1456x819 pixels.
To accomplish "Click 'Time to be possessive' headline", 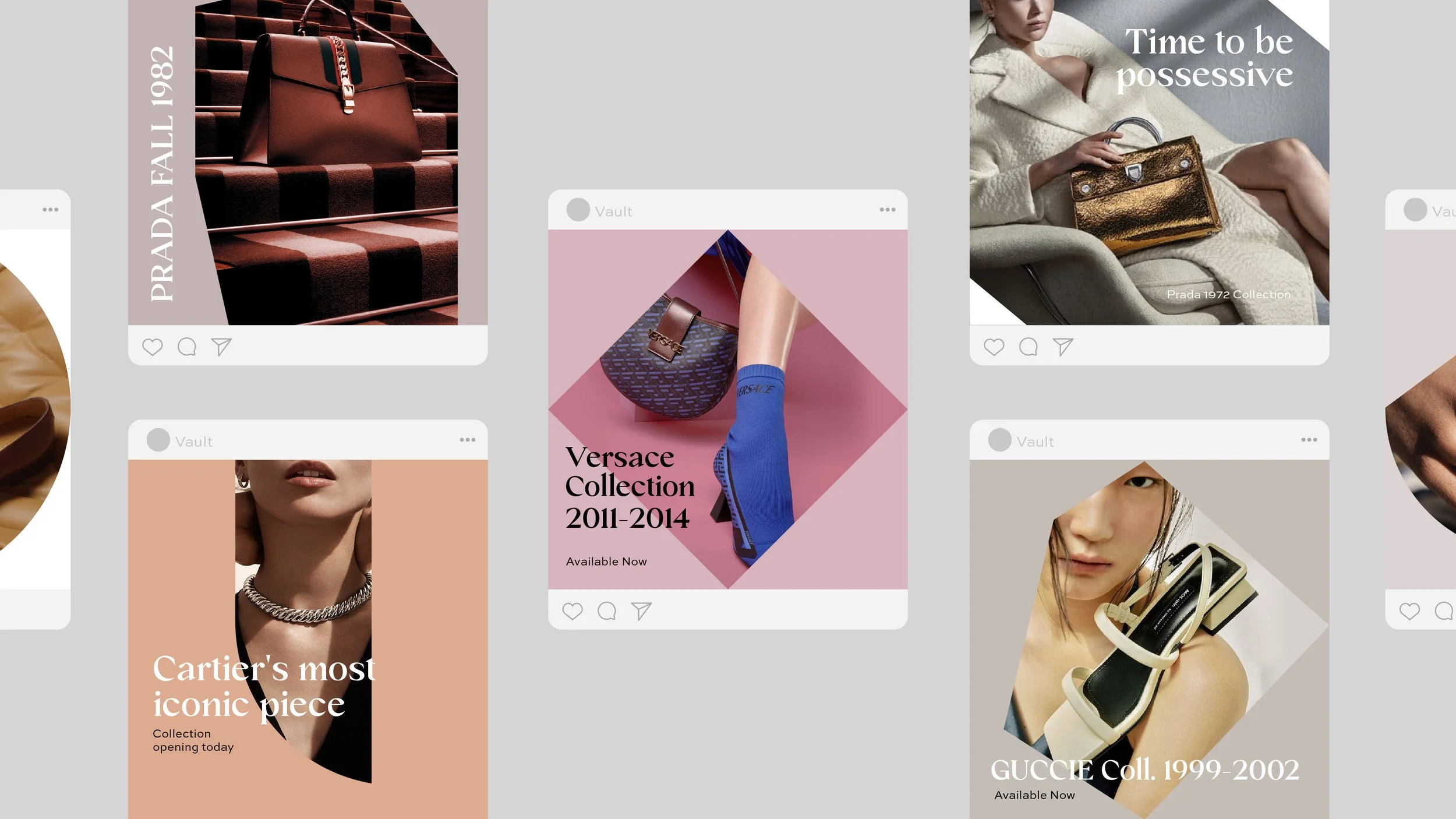I will [1205, 59].
